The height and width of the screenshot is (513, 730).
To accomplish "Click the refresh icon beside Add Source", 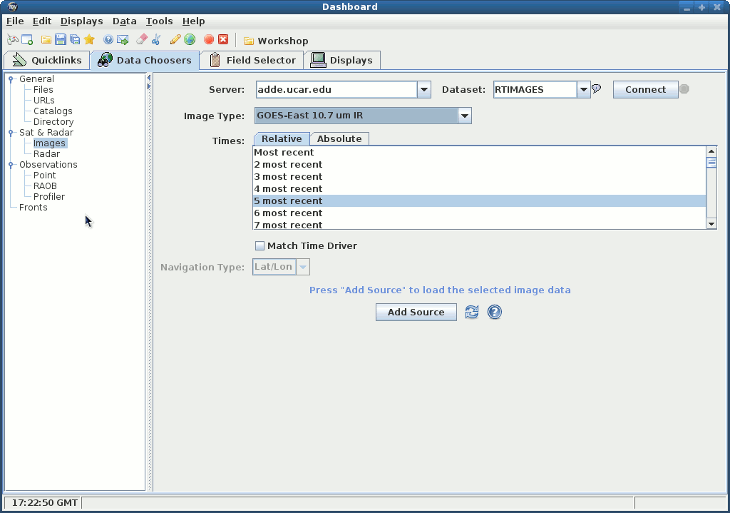I will click(472, 312).
